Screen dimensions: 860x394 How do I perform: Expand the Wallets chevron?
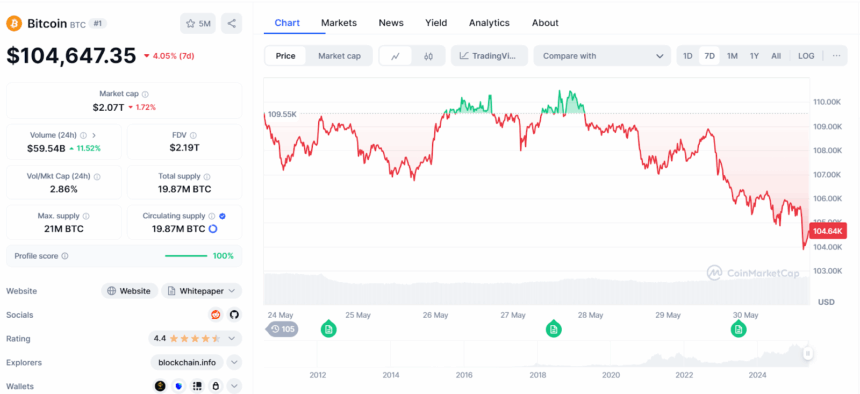(234, 386)
